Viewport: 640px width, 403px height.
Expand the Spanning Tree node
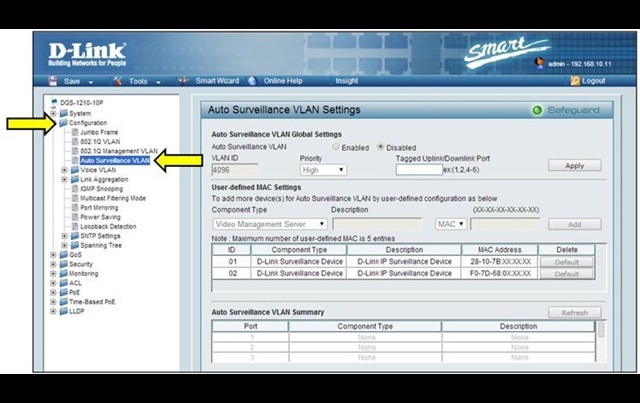point(64,245)
